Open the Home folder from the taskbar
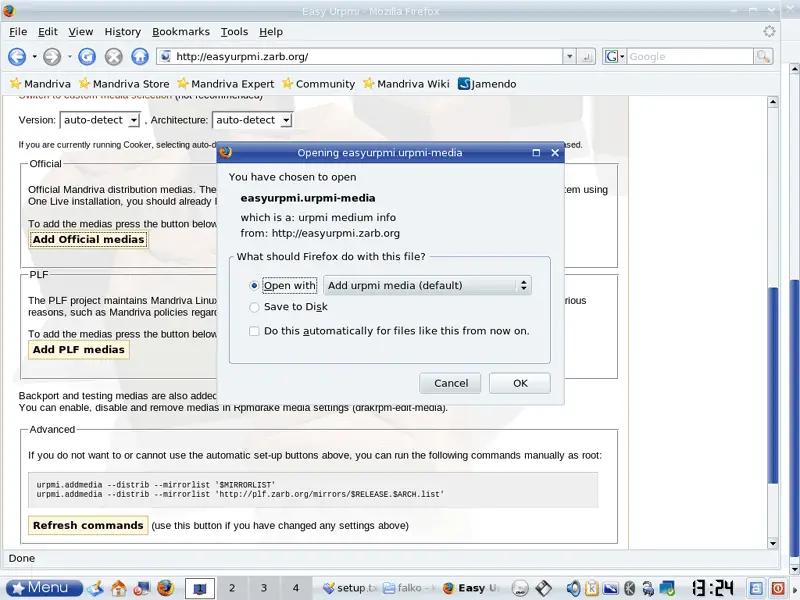The width and height of the screenshot is (800, 600). pos(118,588)
